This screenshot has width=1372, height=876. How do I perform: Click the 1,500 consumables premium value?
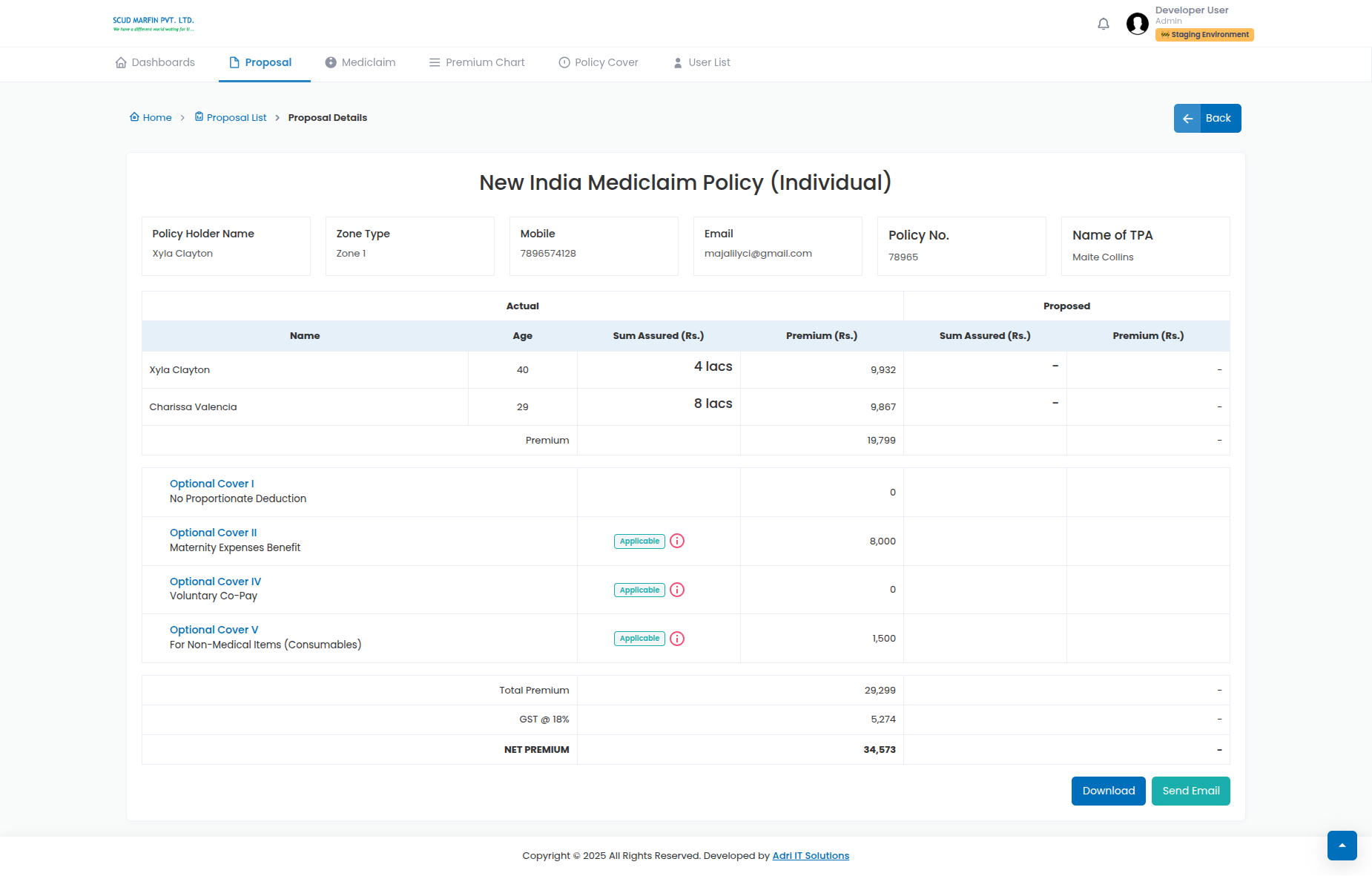[884, 638]
